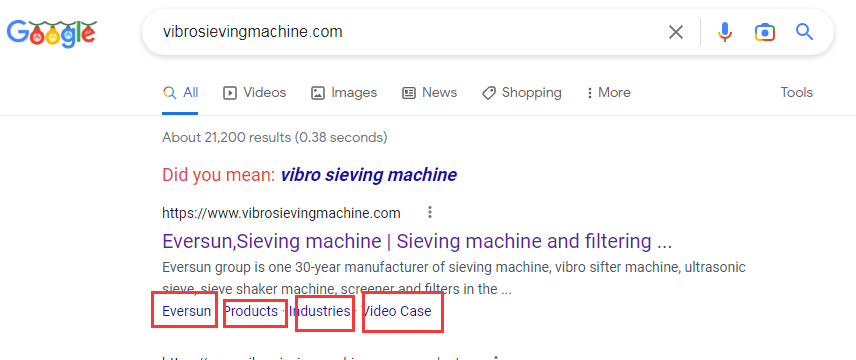The width and height of the screenshot is (856, 360).
Task: Clear the search box with X icon
Action: click(676, 32)
